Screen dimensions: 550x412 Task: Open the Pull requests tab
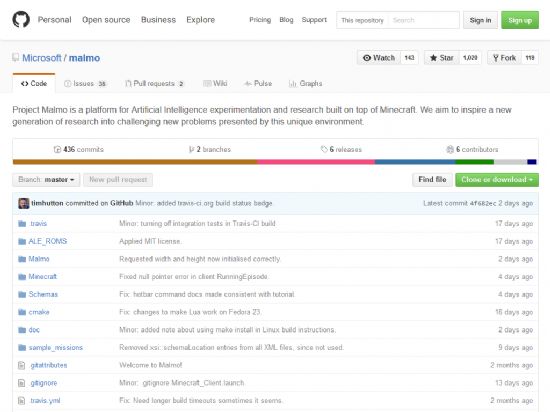click(154, 84)
